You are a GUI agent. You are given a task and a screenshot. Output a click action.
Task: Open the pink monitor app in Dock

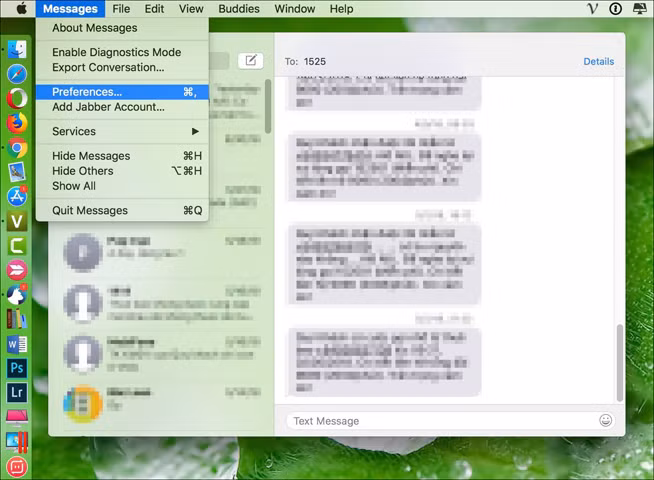coord(17,417)
